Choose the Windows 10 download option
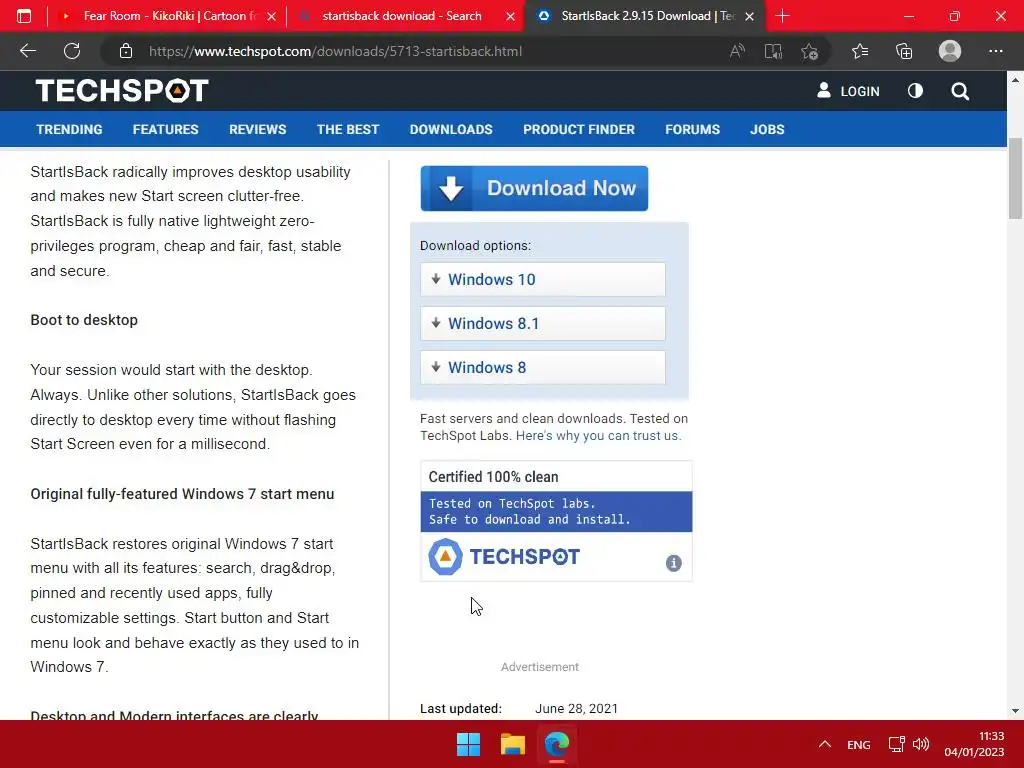This screenshot has height=768, width=1024. (x=543, y=280)
